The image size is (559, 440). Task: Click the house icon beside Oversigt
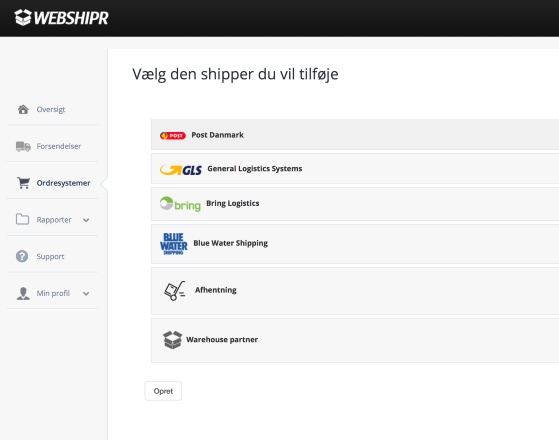pos(23,109)
